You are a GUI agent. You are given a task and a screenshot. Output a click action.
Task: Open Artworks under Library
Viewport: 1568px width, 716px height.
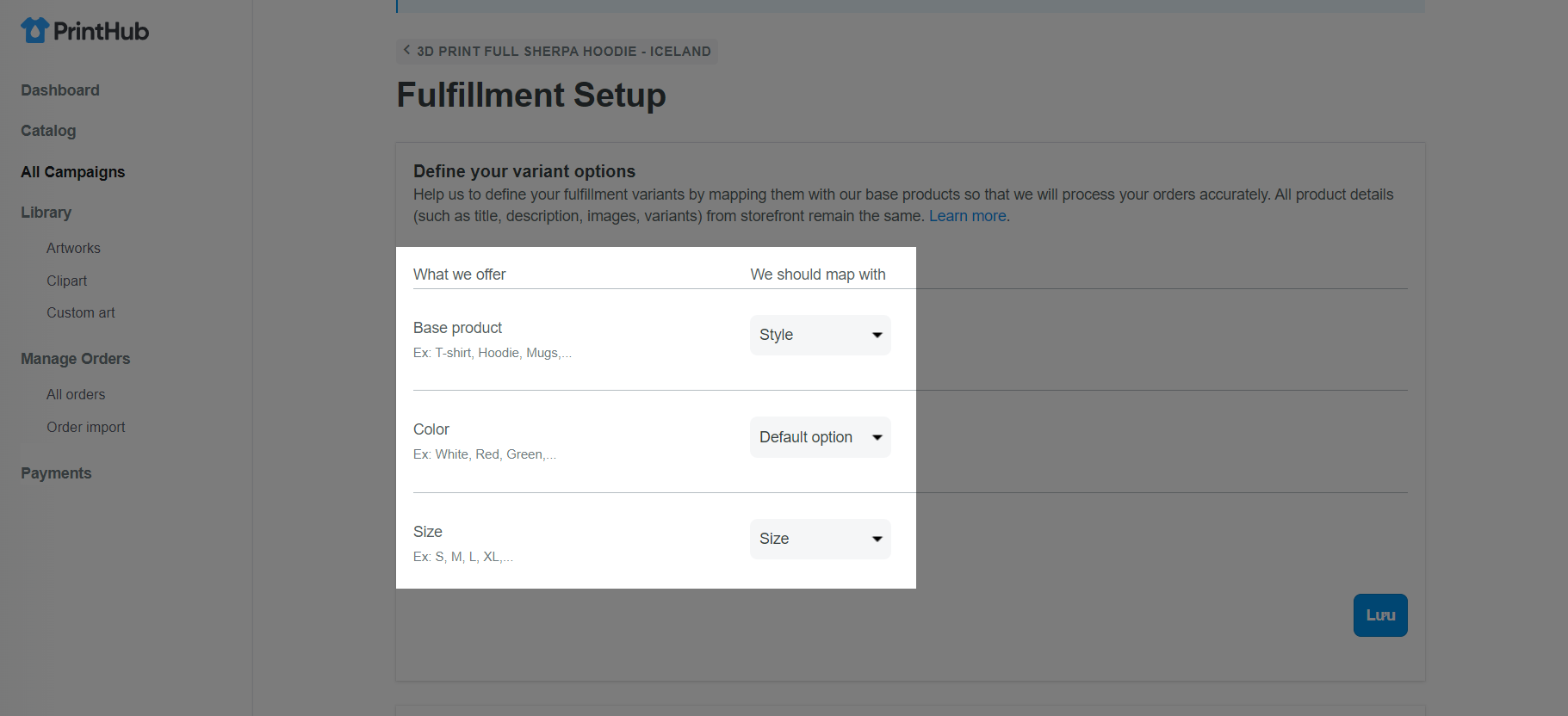coord(73,248)
